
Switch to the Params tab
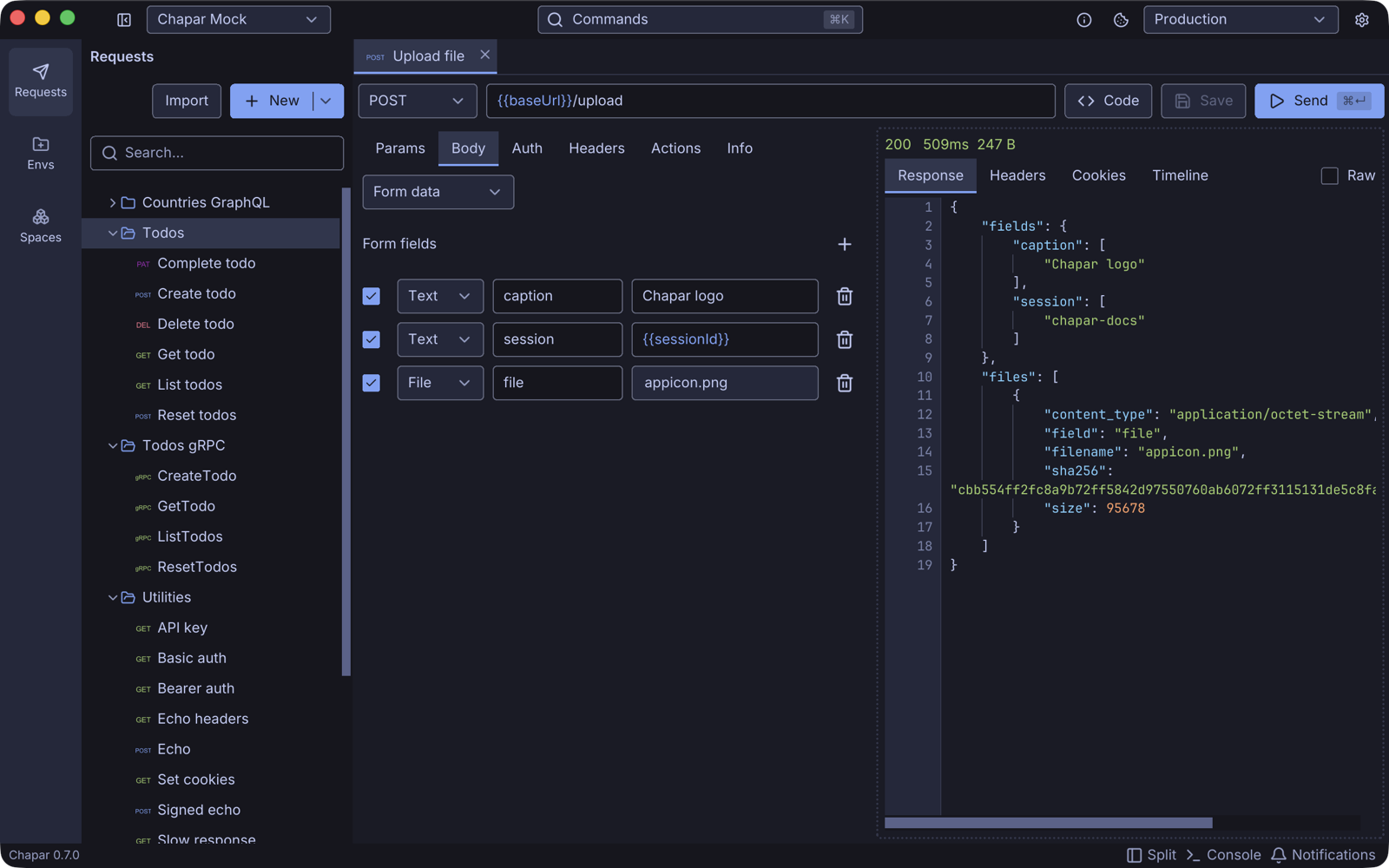[x=400, y=148]
